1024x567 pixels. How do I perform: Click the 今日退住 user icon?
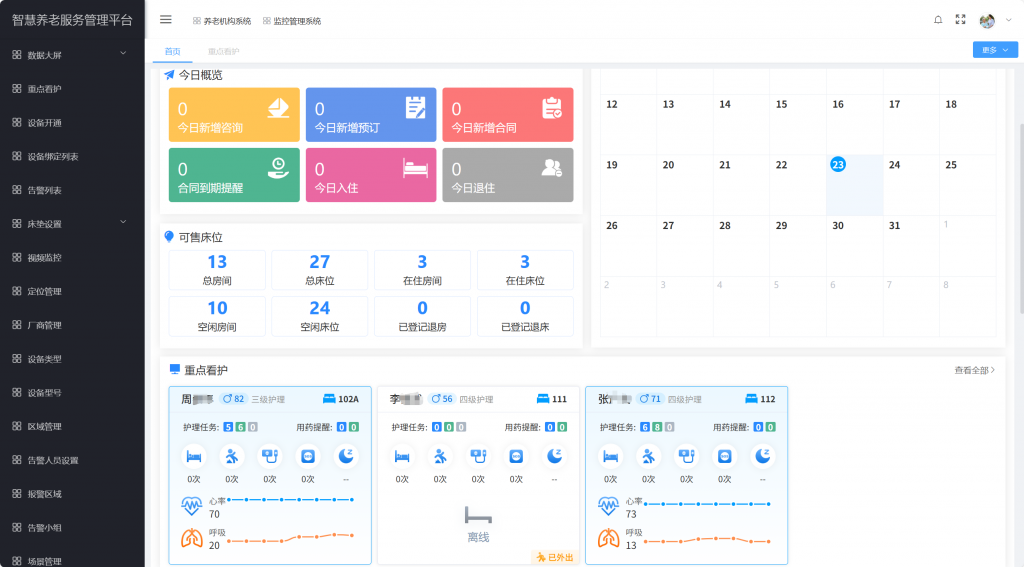coord(551,167)
